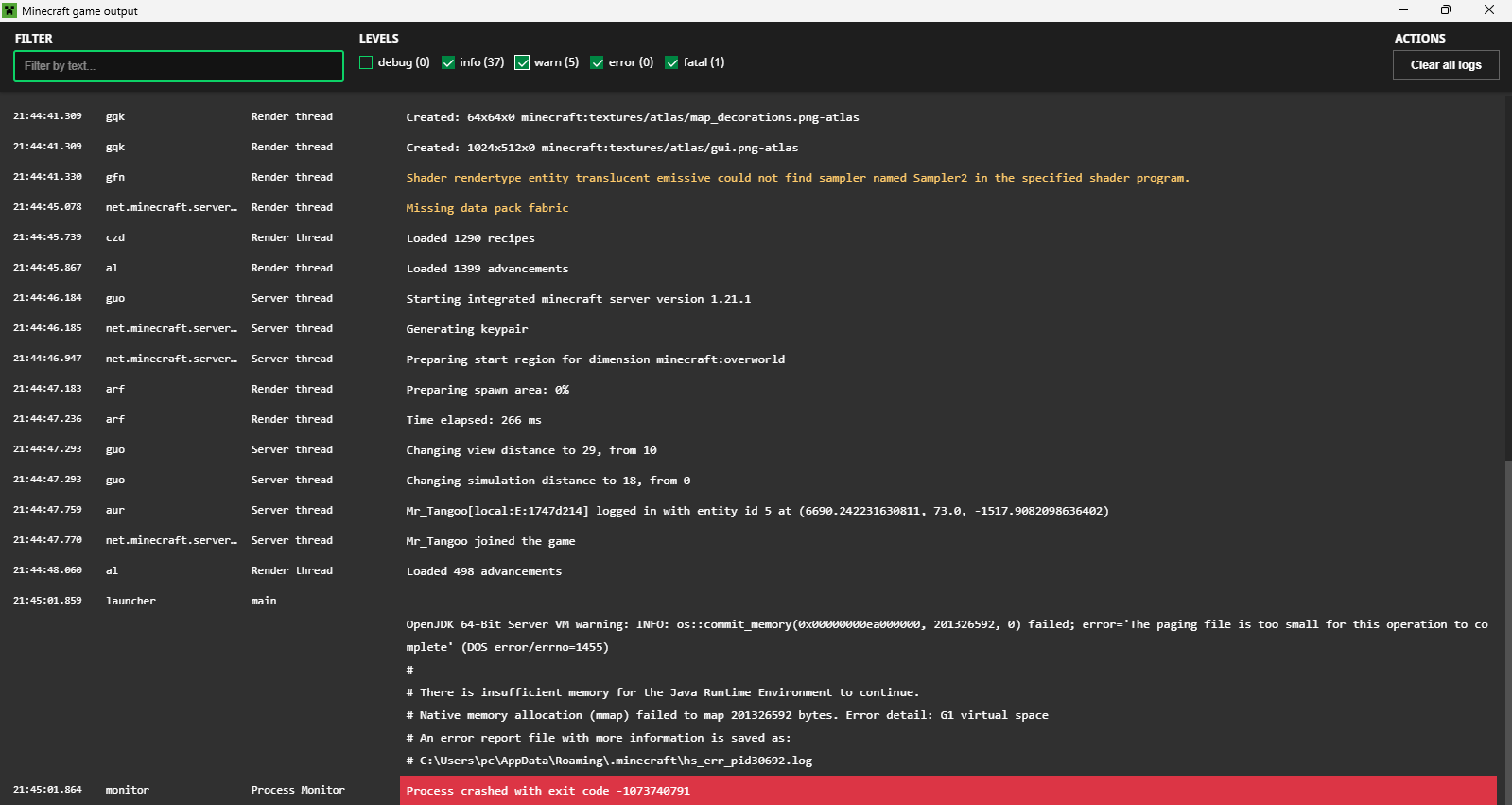Click timestamp 21:44:45.078
The height and width of the screenshot is (805, 1512).
click(47, 207)
